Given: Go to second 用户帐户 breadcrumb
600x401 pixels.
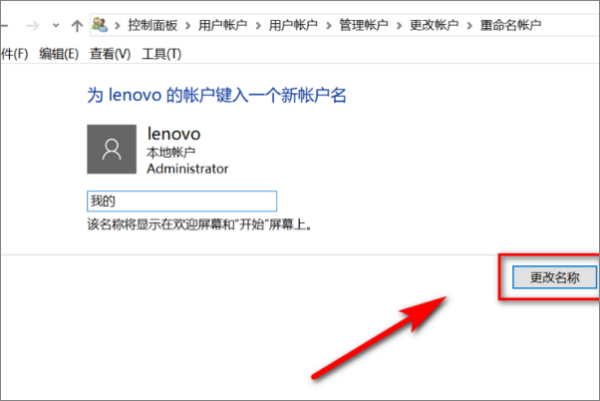Looking at the screenshot, I should tap(293, 25).
